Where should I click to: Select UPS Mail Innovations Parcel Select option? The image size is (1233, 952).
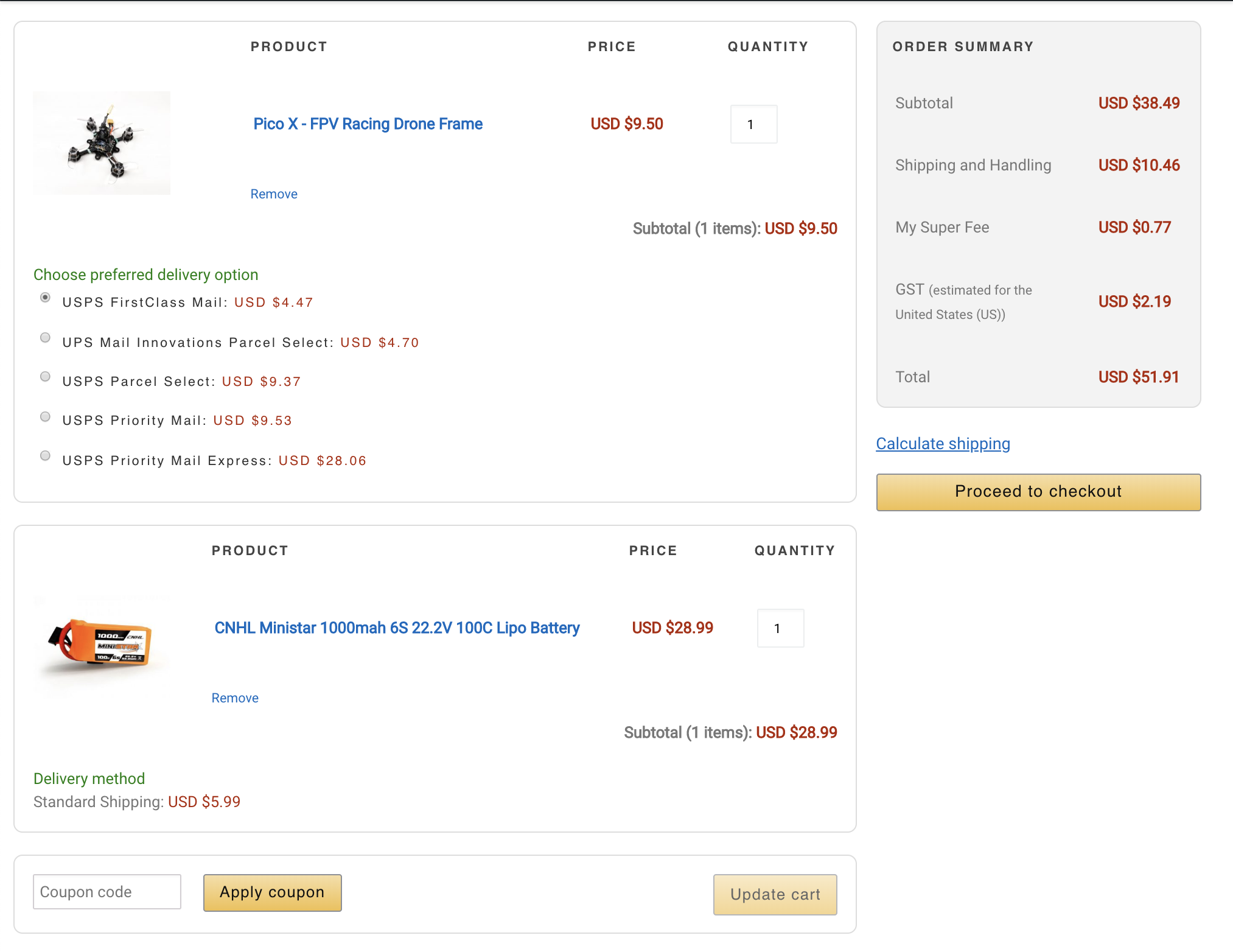coord(45,338)
